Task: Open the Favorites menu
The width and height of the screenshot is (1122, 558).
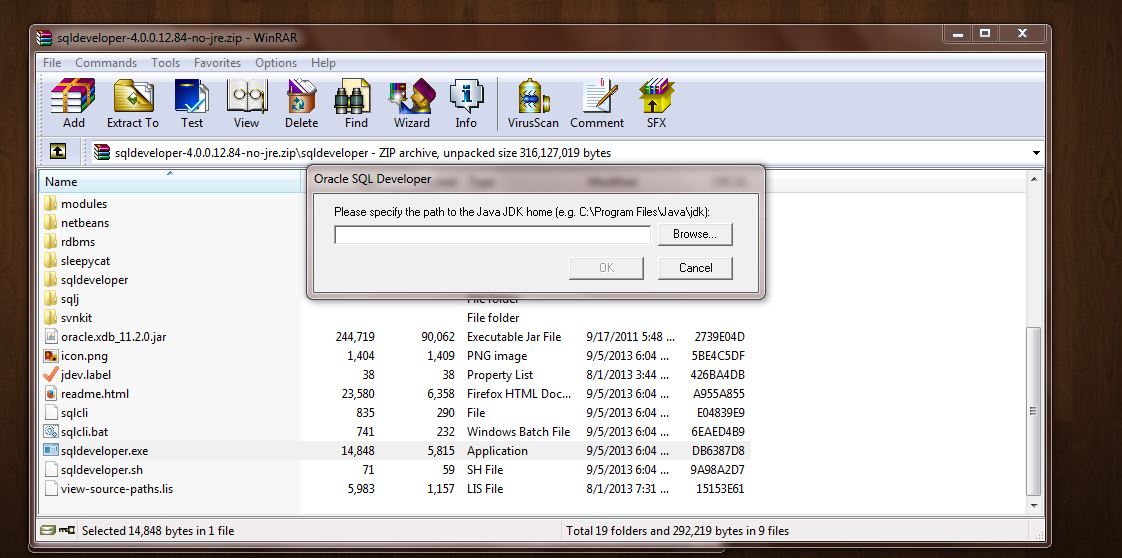Action: [x=217, y=62]
